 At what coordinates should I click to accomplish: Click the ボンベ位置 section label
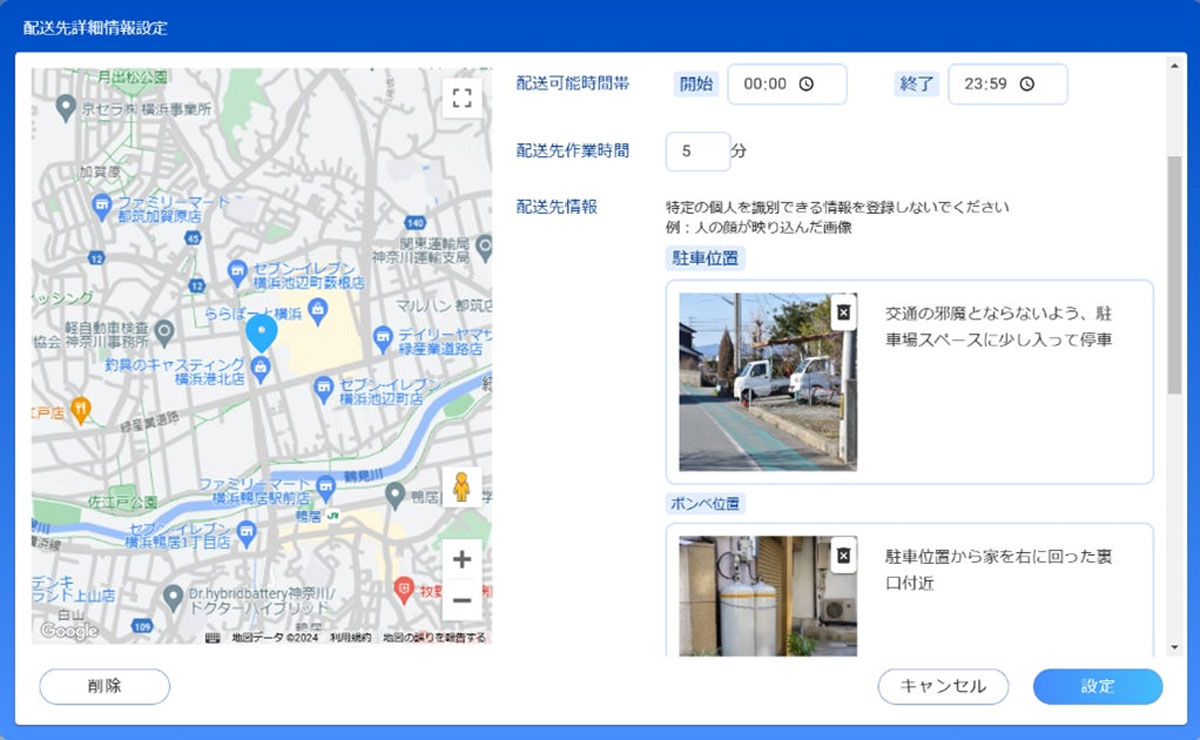point(706,503)
